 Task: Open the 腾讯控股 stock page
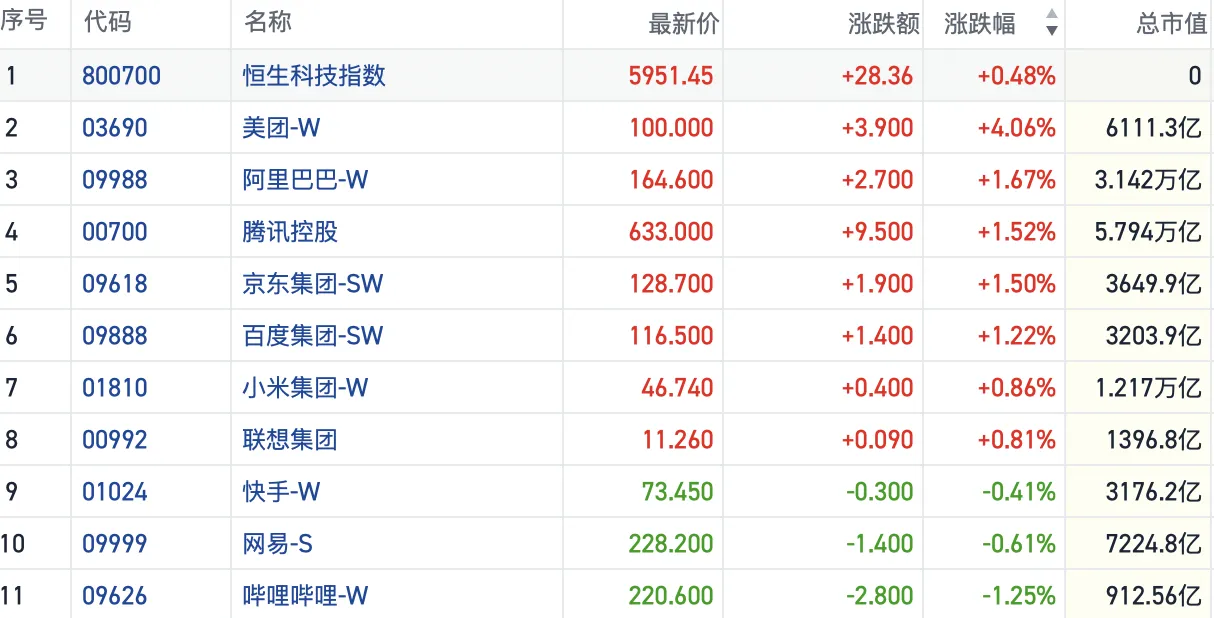[290, 232]
